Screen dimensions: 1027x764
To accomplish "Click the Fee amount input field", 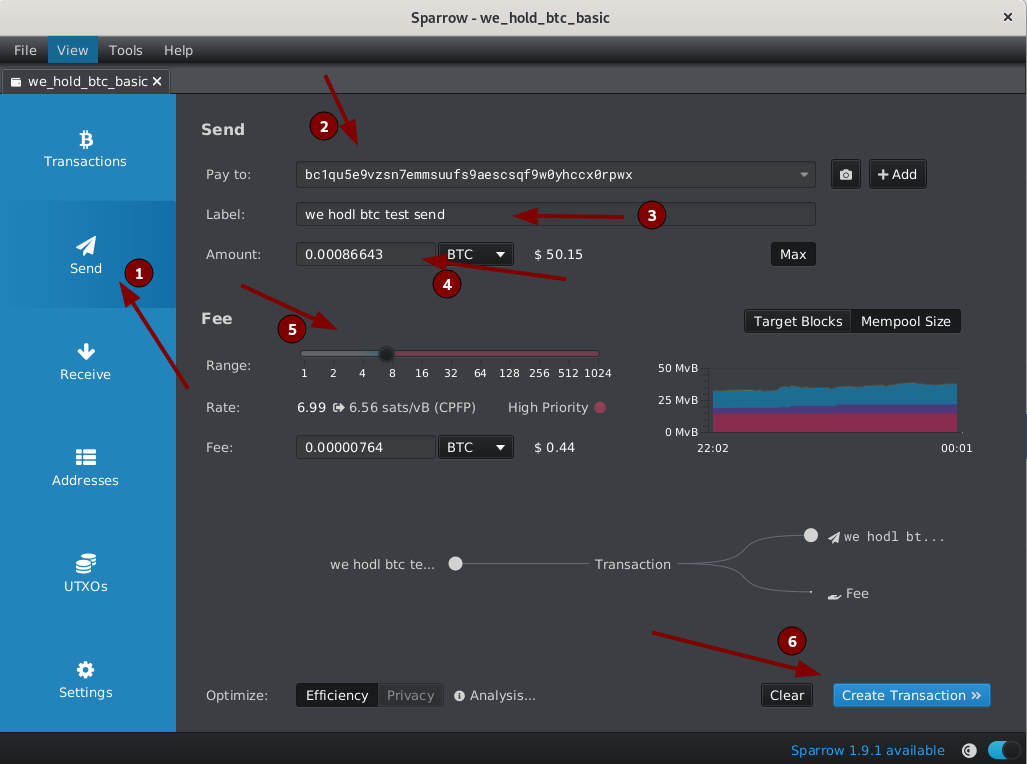I will point(365,447).
